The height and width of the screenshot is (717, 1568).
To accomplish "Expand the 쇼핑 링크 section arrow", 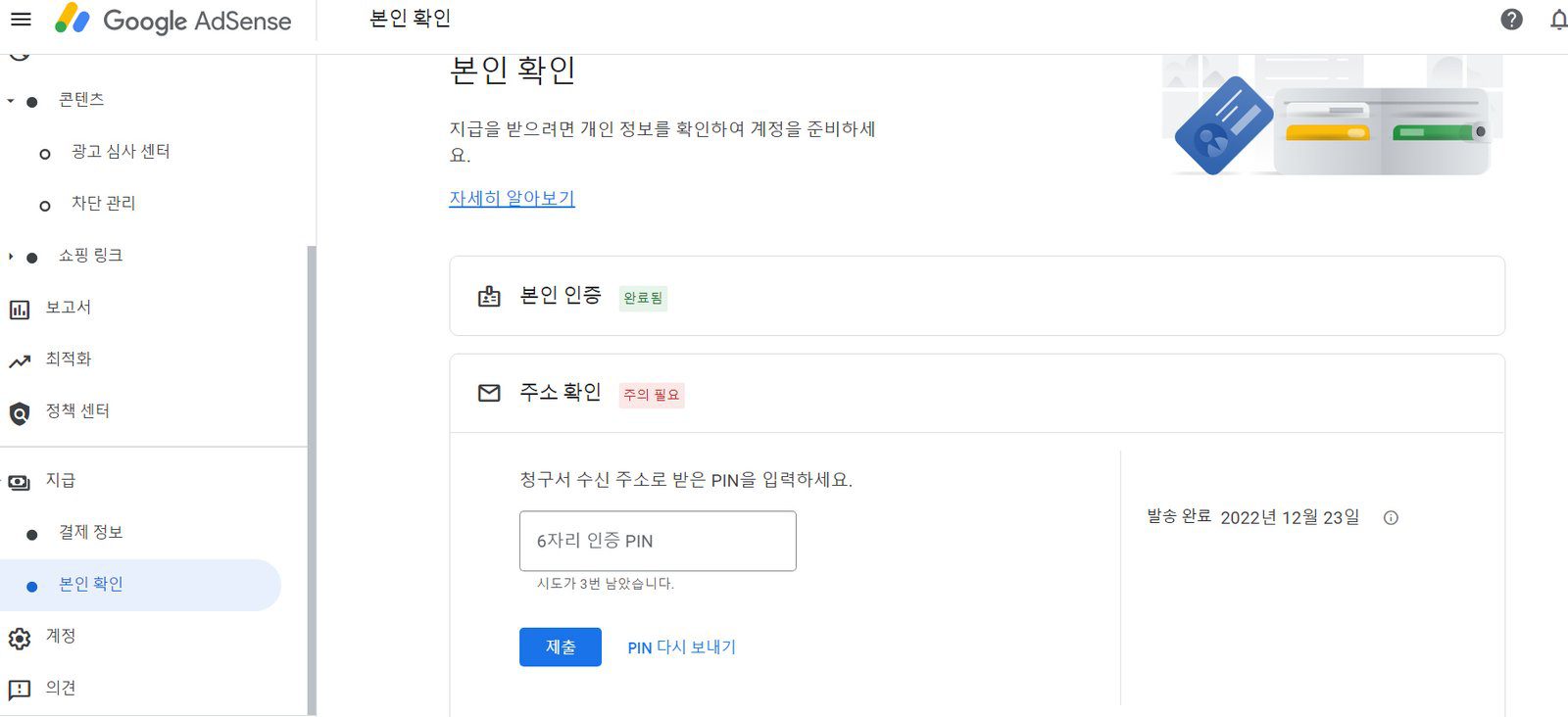I will click(x=11, y=257).
